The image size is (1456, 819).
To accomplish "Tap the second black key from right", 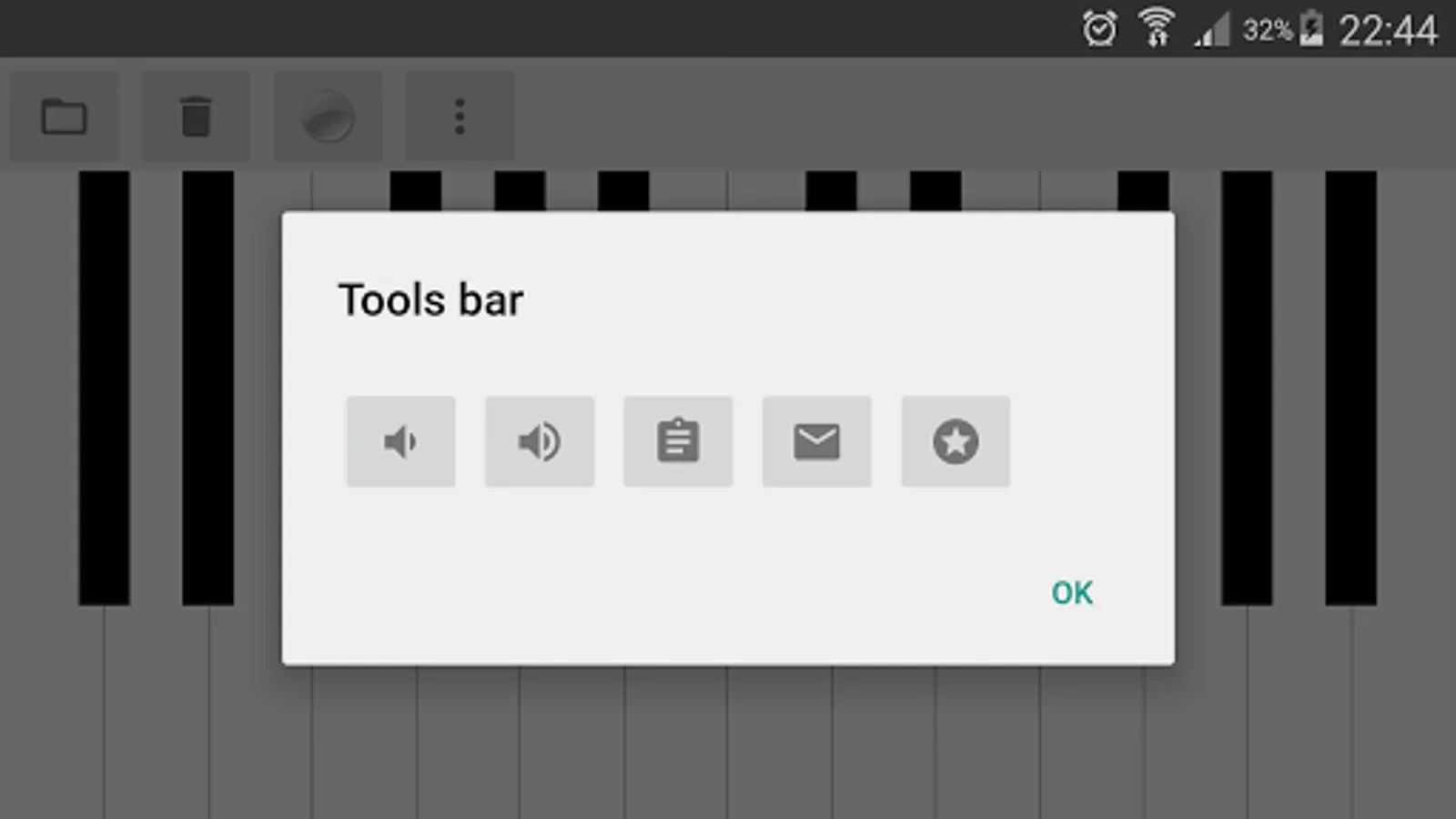I will [1247, 388].
